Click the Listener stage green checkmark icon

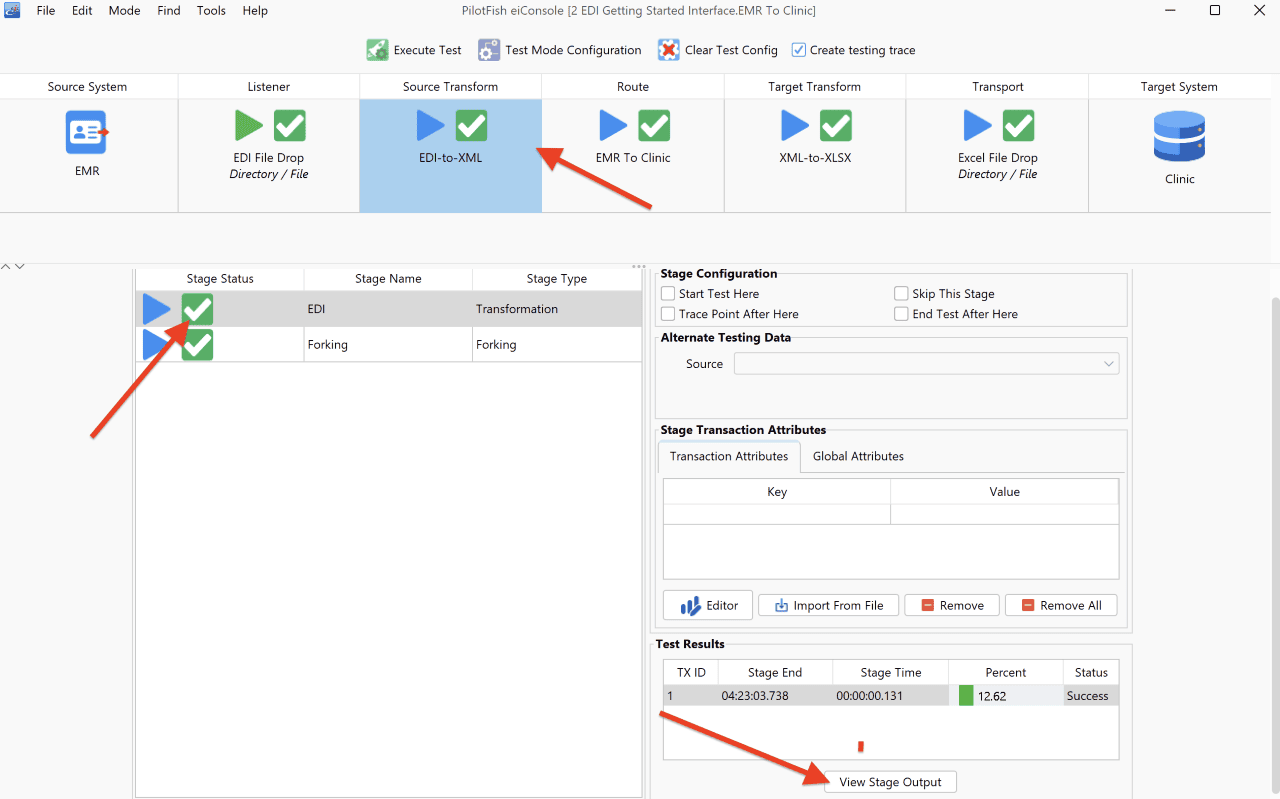coord(290,125)
